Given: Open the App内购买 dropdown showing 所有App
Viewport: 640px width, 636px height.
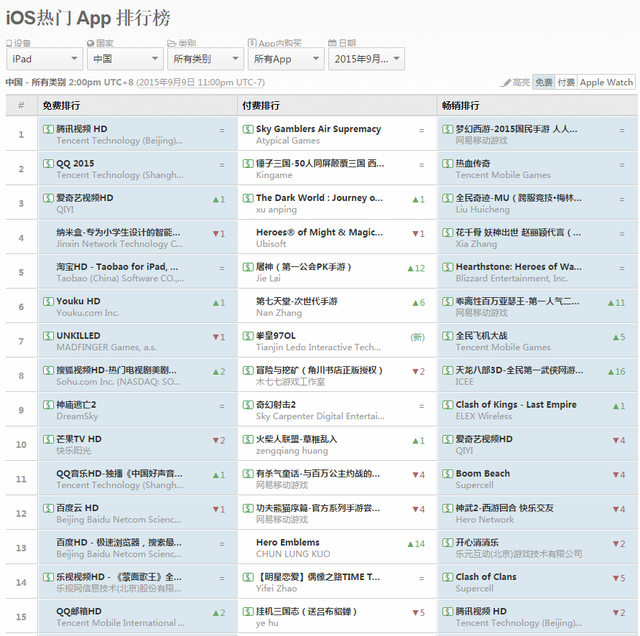Looking at the screenshot, I should click(285, 59).
